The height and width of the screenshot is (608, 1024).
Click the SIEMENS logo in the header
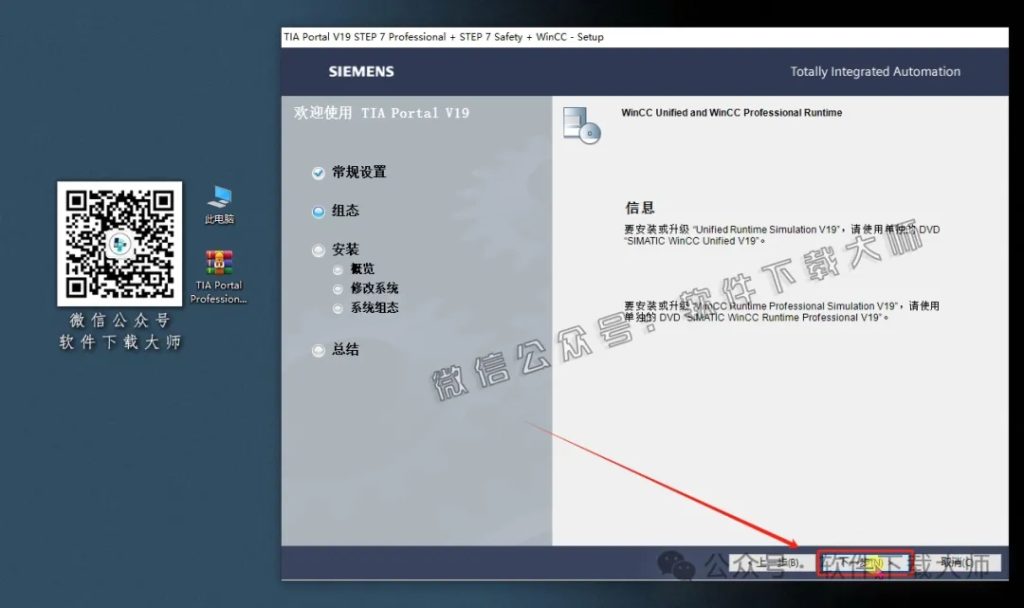pos(360,72)
